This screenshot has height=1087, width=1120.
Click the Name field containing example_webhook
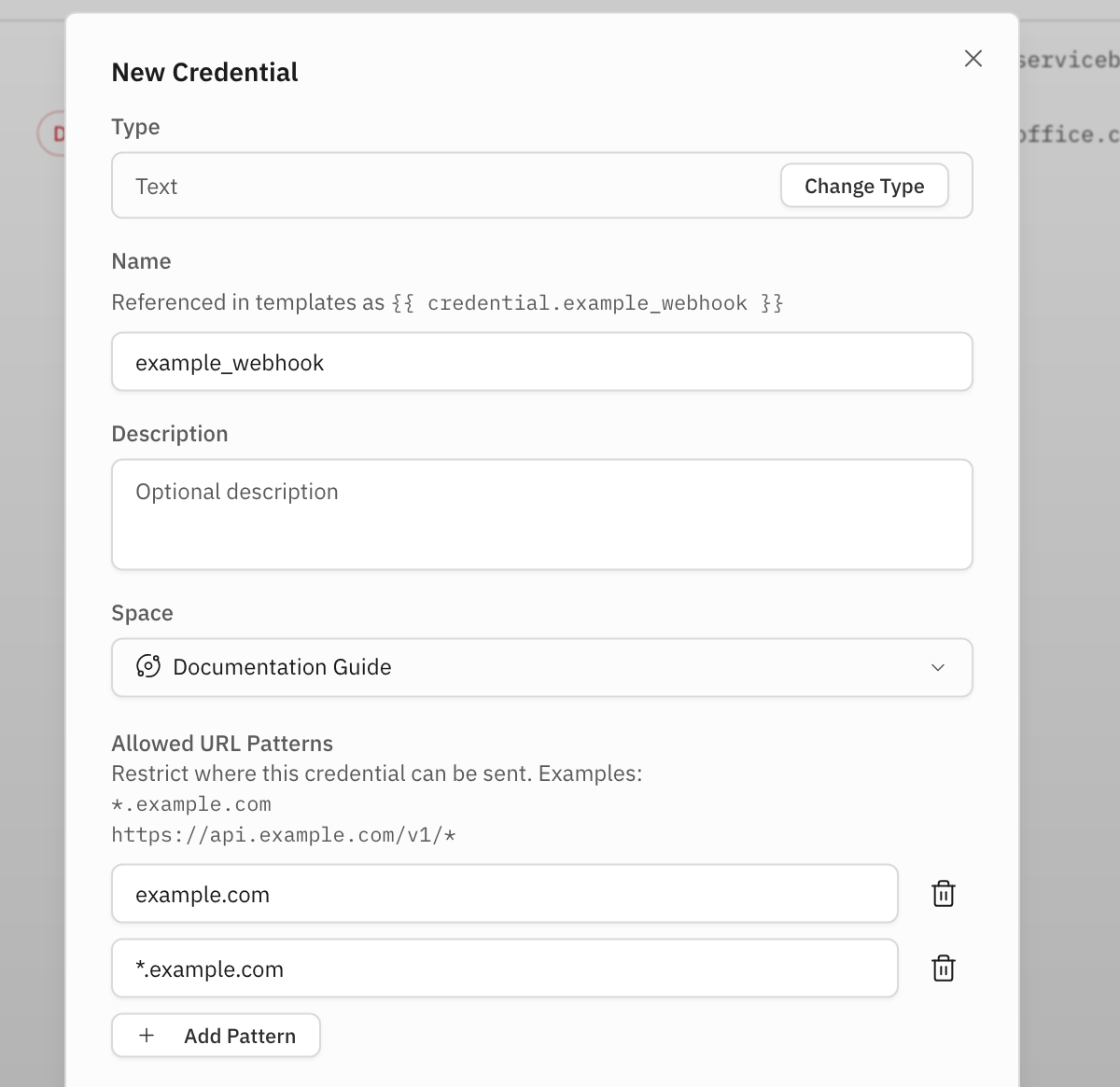542,362
